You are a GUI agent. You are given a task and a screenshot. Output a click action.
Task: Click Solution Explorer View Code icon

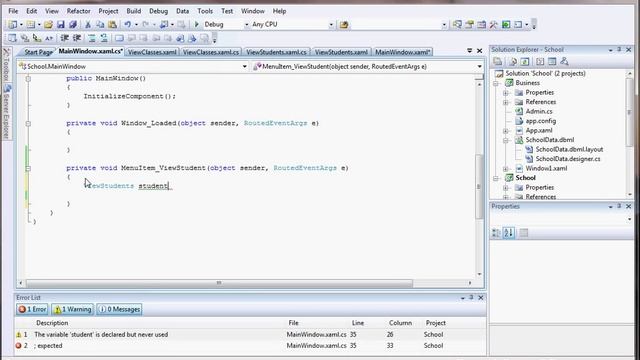(540, 62)
